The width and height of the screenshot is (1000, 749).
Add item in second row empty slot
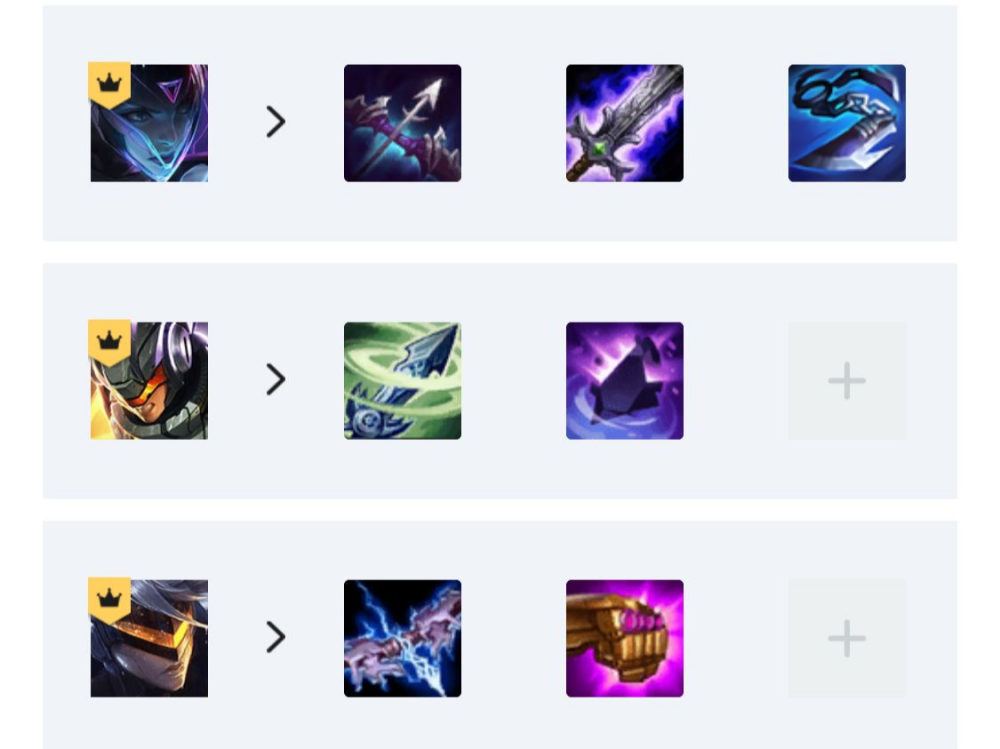click(x=847, y=381)
